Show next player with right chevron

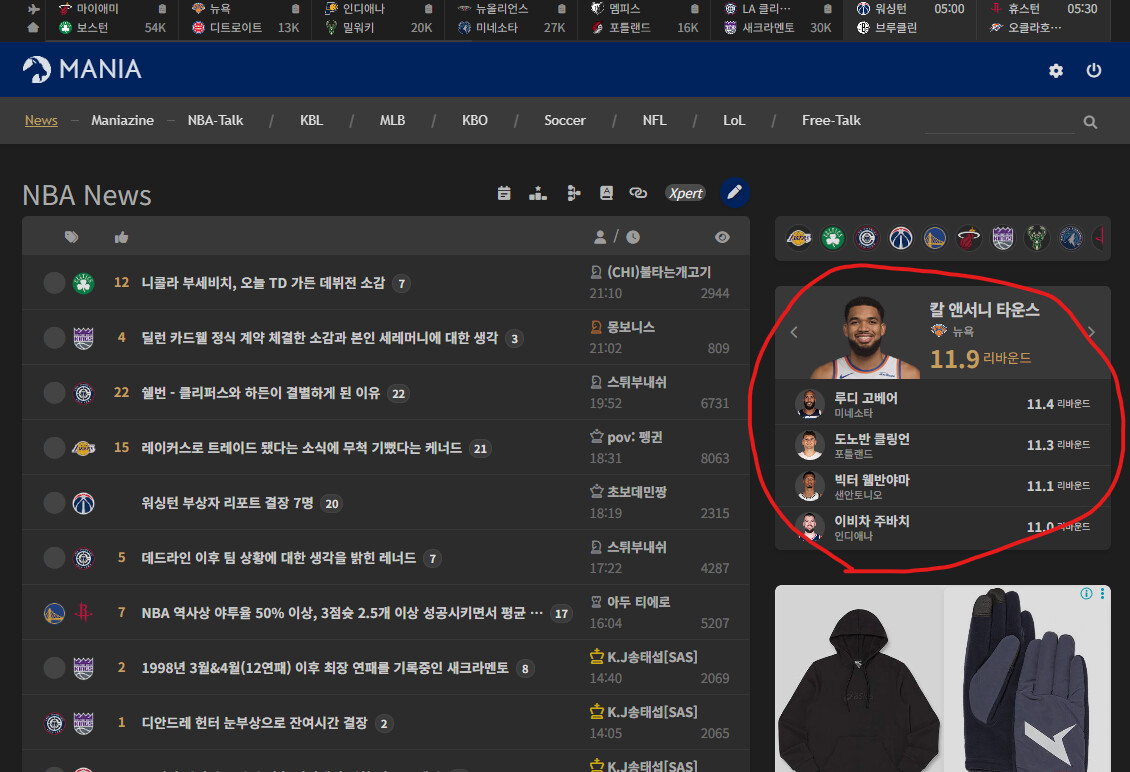coord(1091,332)
